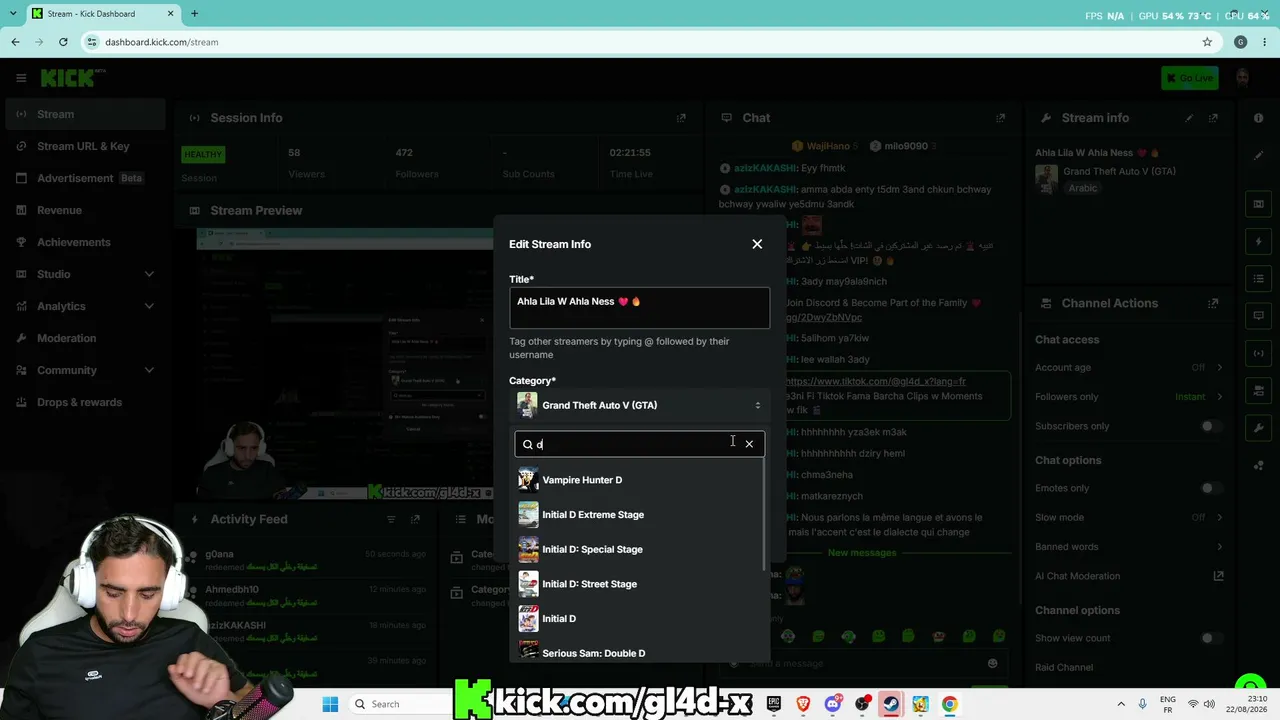Screen dimensions: 1280x720
Task: Toggle Show view count
Action: point(1211,638)
